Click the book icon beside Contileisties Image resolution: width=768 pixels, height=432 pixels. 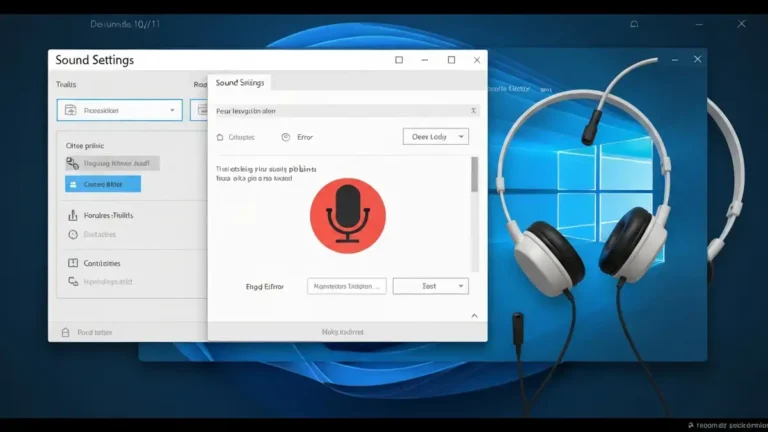[73, 263]
